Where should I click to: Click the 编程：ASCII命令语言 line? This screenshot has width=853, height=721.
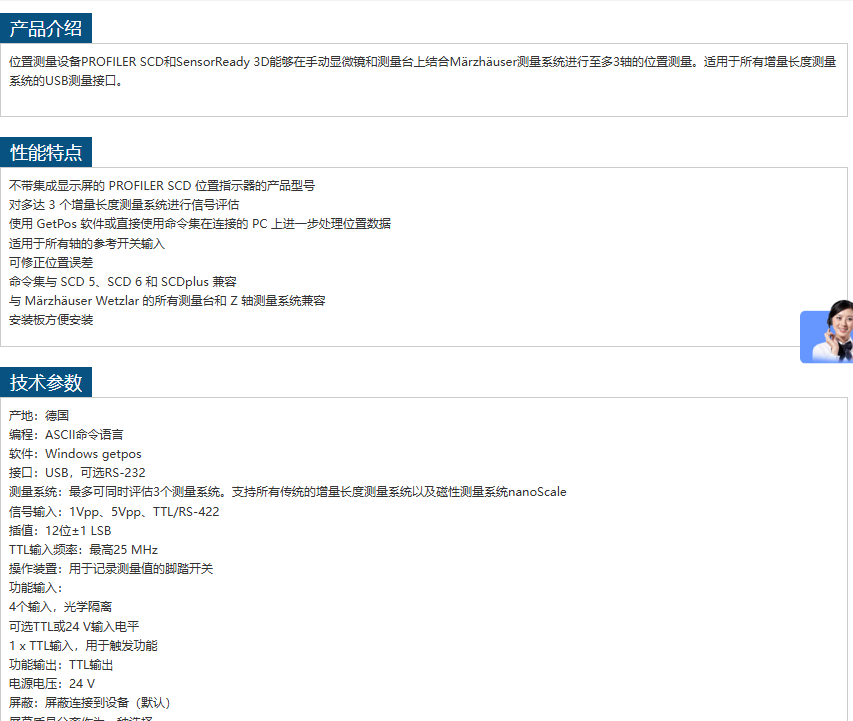click(66, 435)
